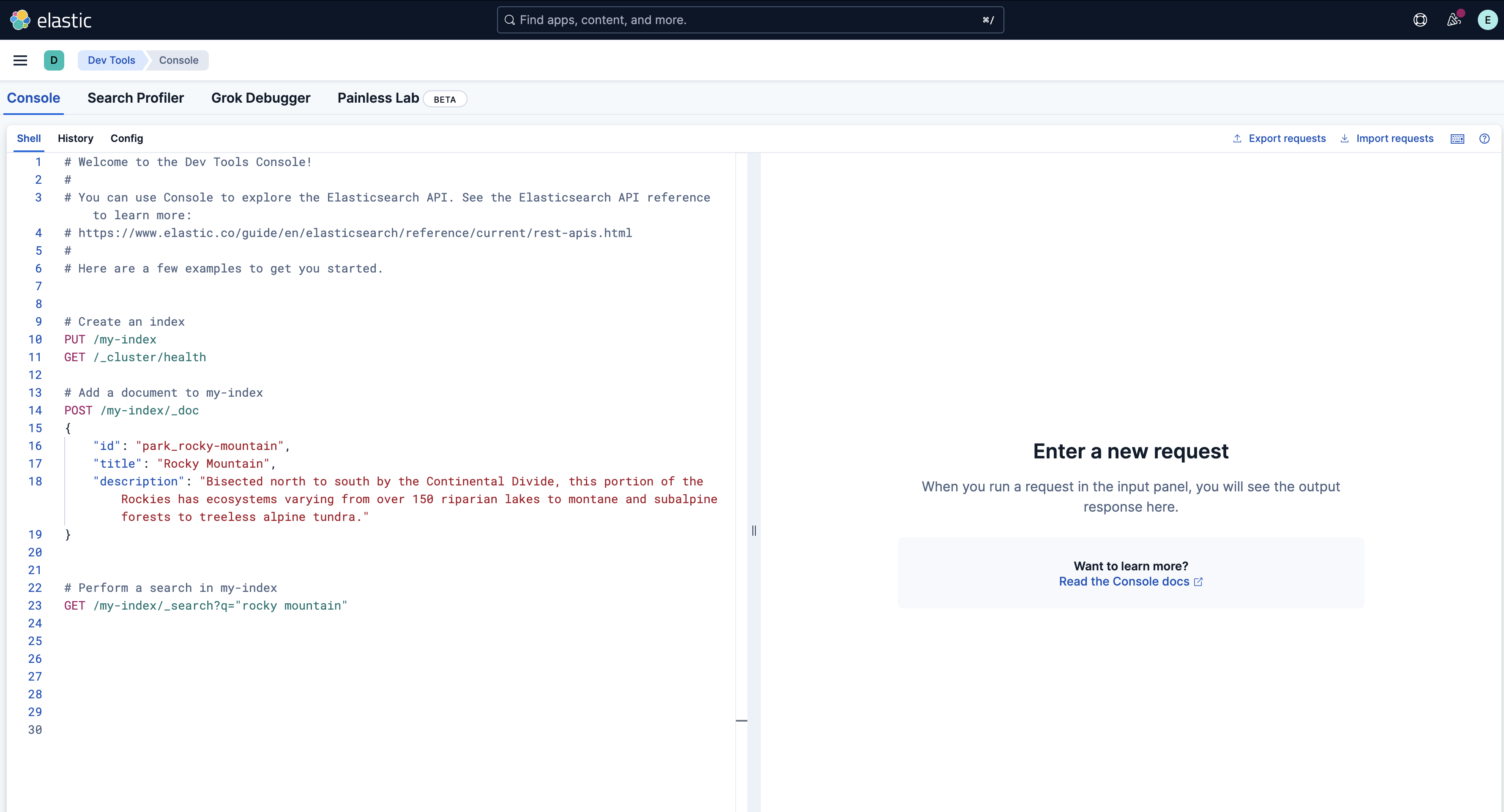Click the Elastic logo in header

pyautogui.click(x=51, y=20)
